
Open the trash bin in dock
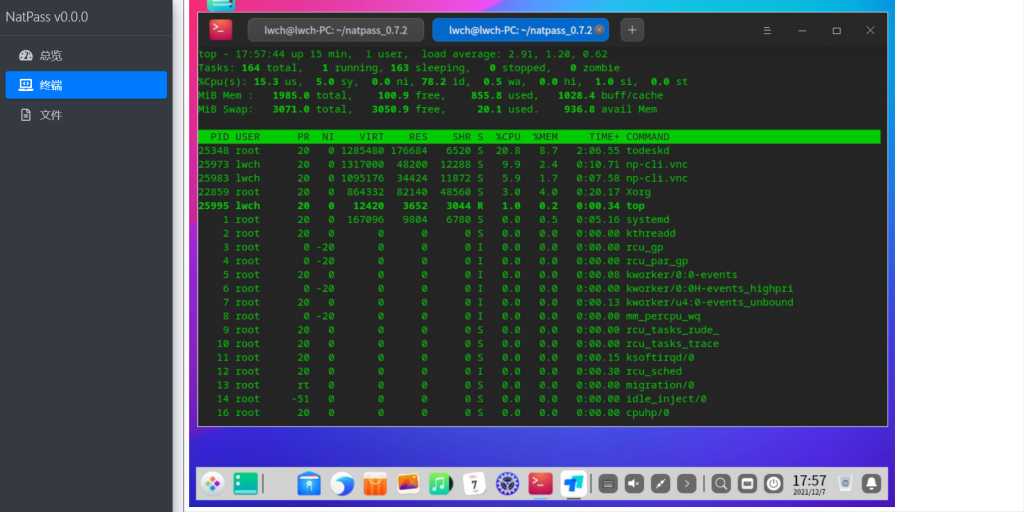pos(846,484)
